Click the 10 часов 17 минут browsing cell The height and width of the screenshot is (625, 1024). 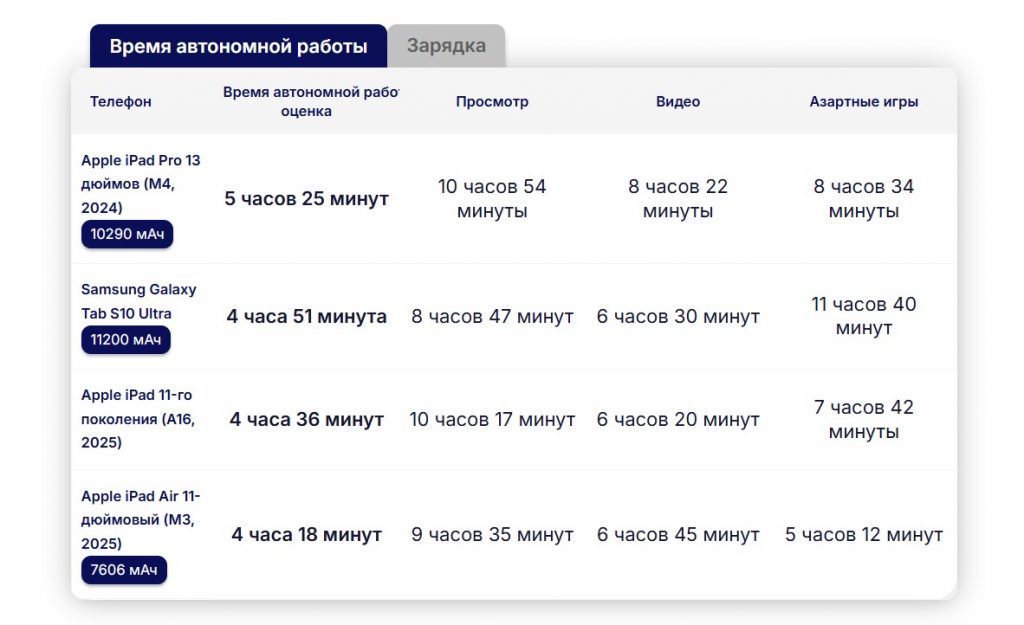492,420
